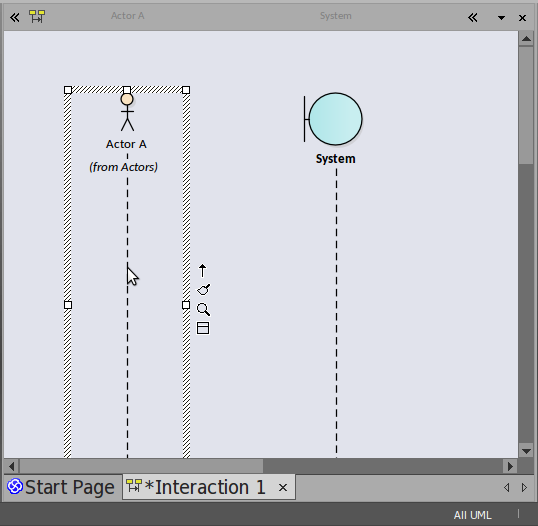Click the magnifier find icon beside Actor A

point(203,309)
